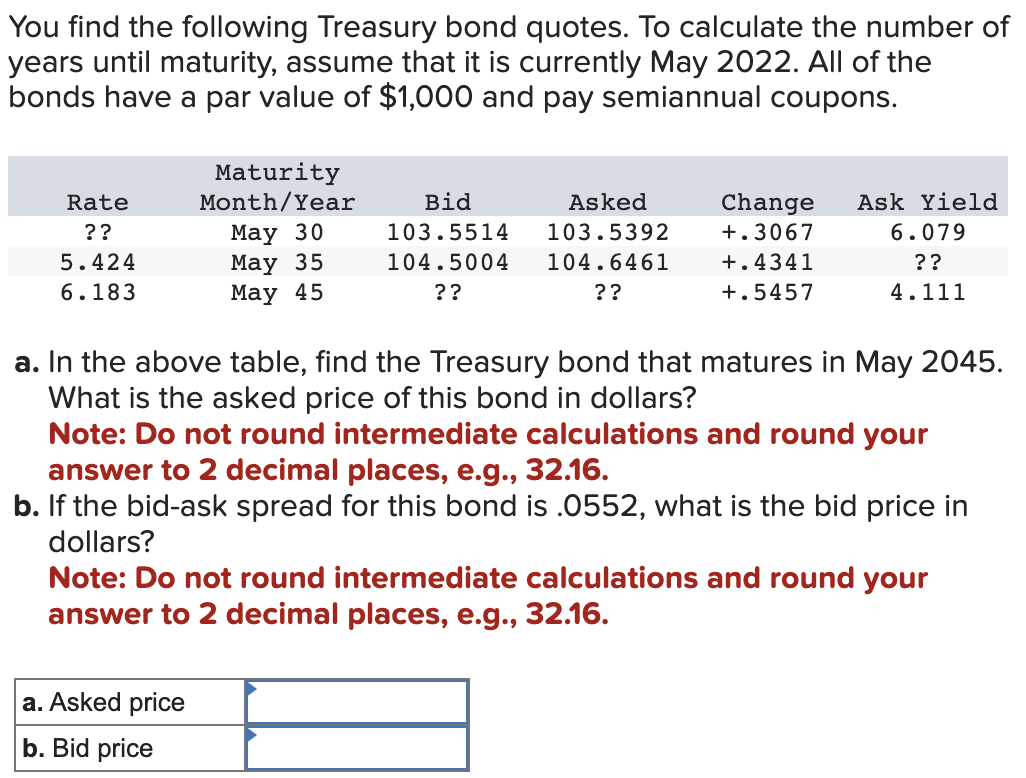Click the Rate column header
Screen dimensions: 1026x778
tap(97, 202)
